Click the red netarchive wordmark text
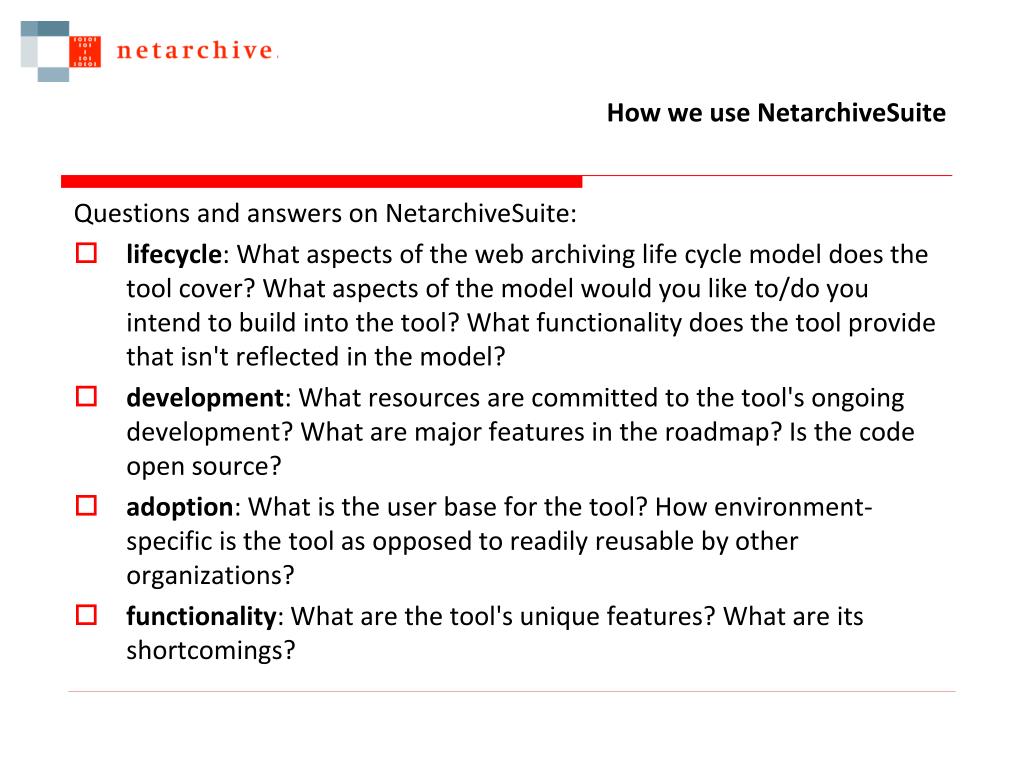This screenshot has height=768, width=1024. tap(195, 50)
